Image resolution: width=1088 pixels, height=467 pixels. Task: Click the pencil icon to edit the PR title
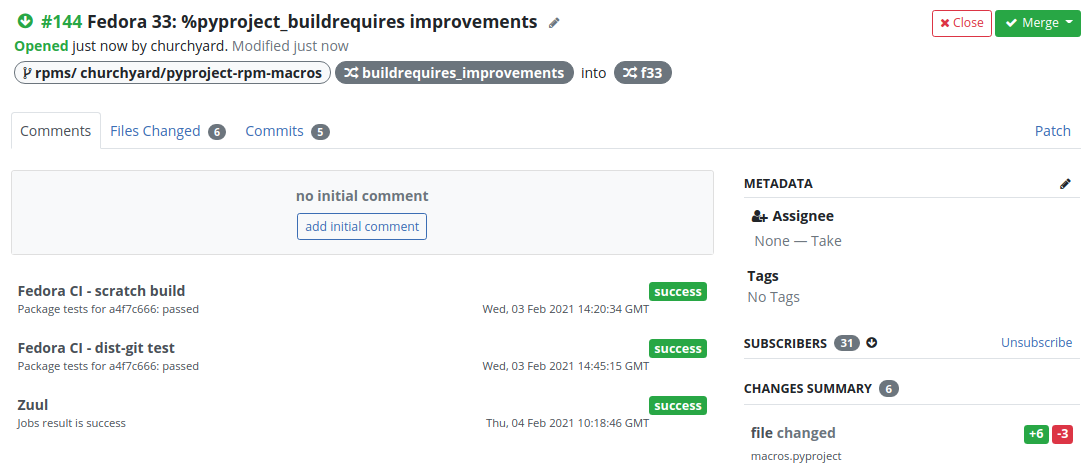pos(554,23)
